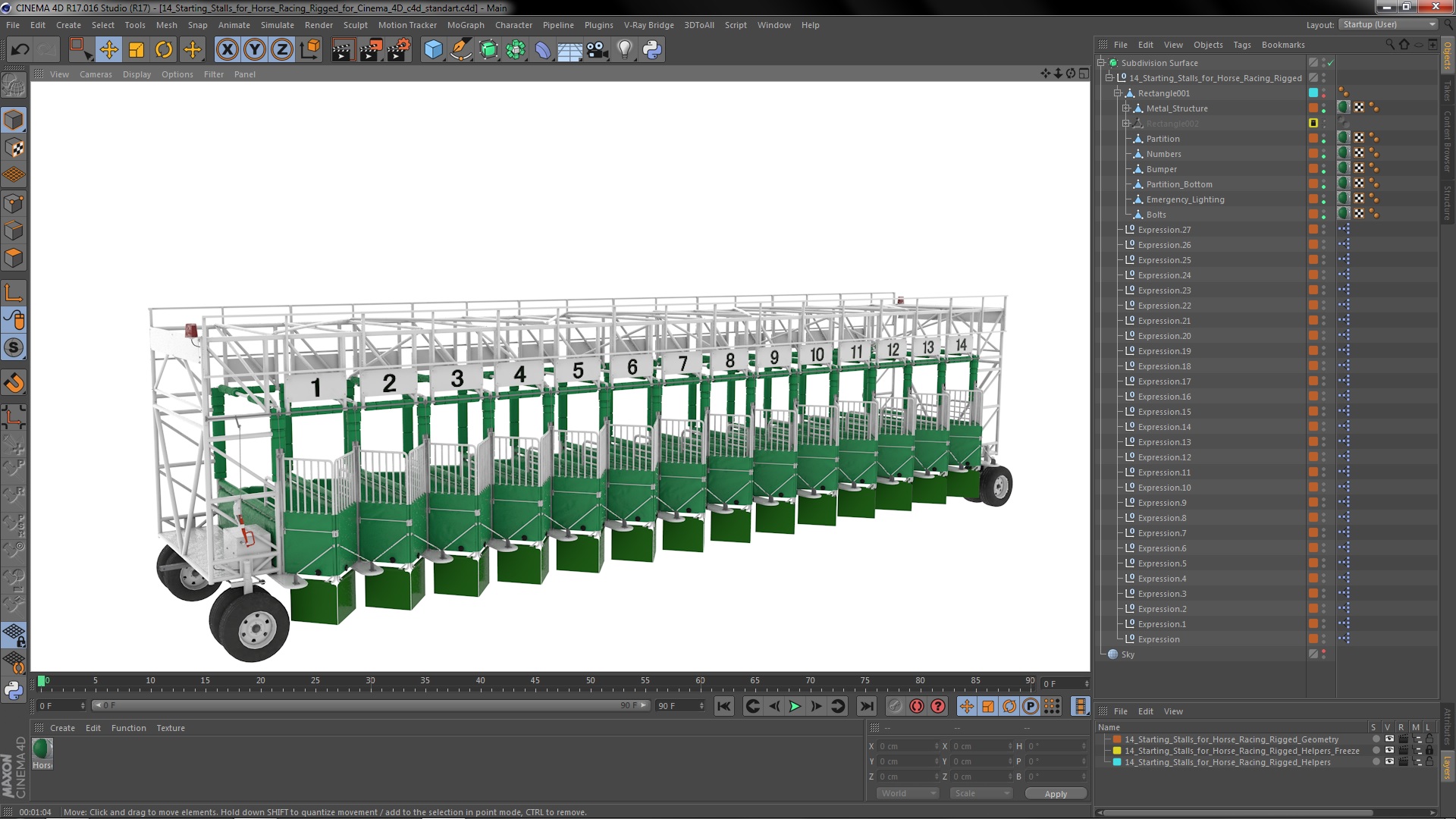Select the Scale tool icon
The image size is (1456, 819).
point(136,50)
